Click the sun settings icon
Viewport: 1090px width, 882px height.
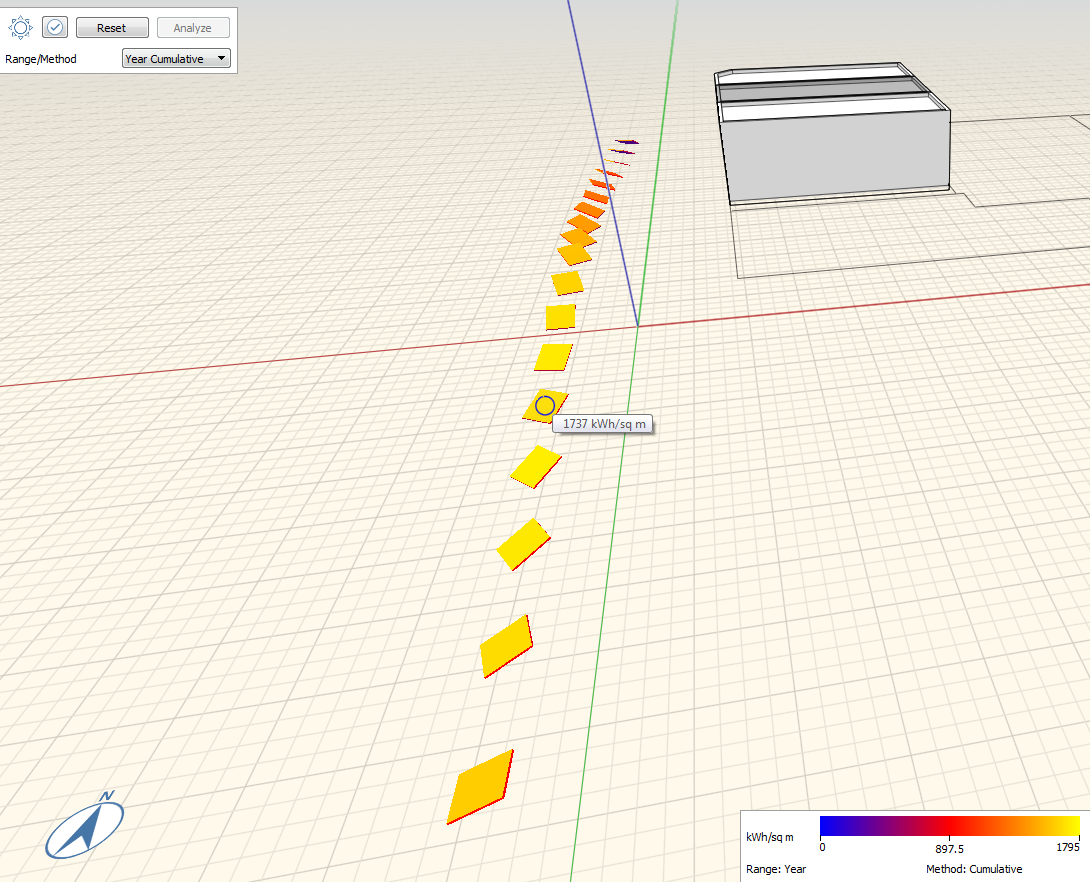tap(20, 28)
